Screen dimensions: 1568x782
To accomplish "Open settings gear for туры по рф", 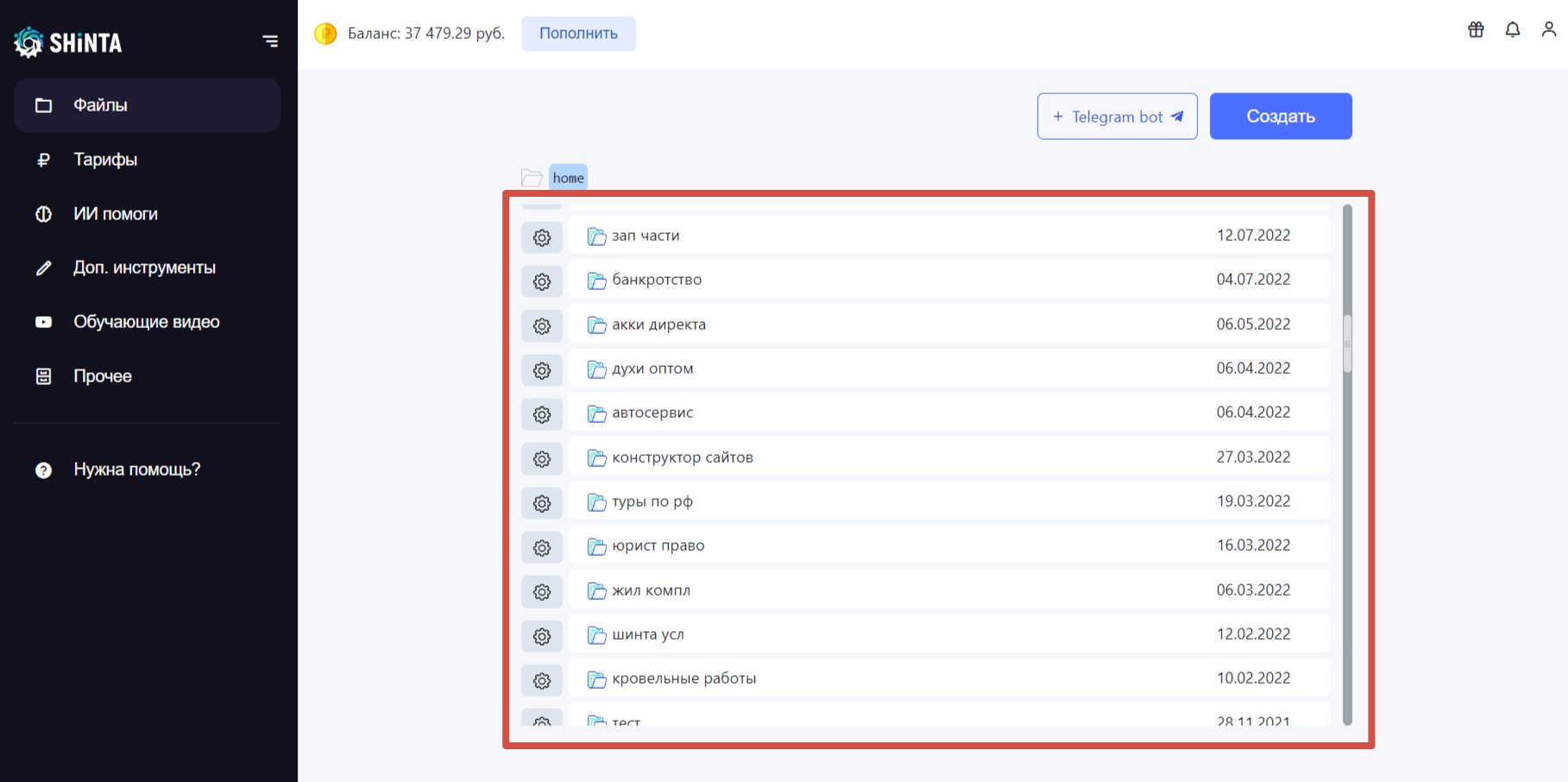I will tap(542, 503).
